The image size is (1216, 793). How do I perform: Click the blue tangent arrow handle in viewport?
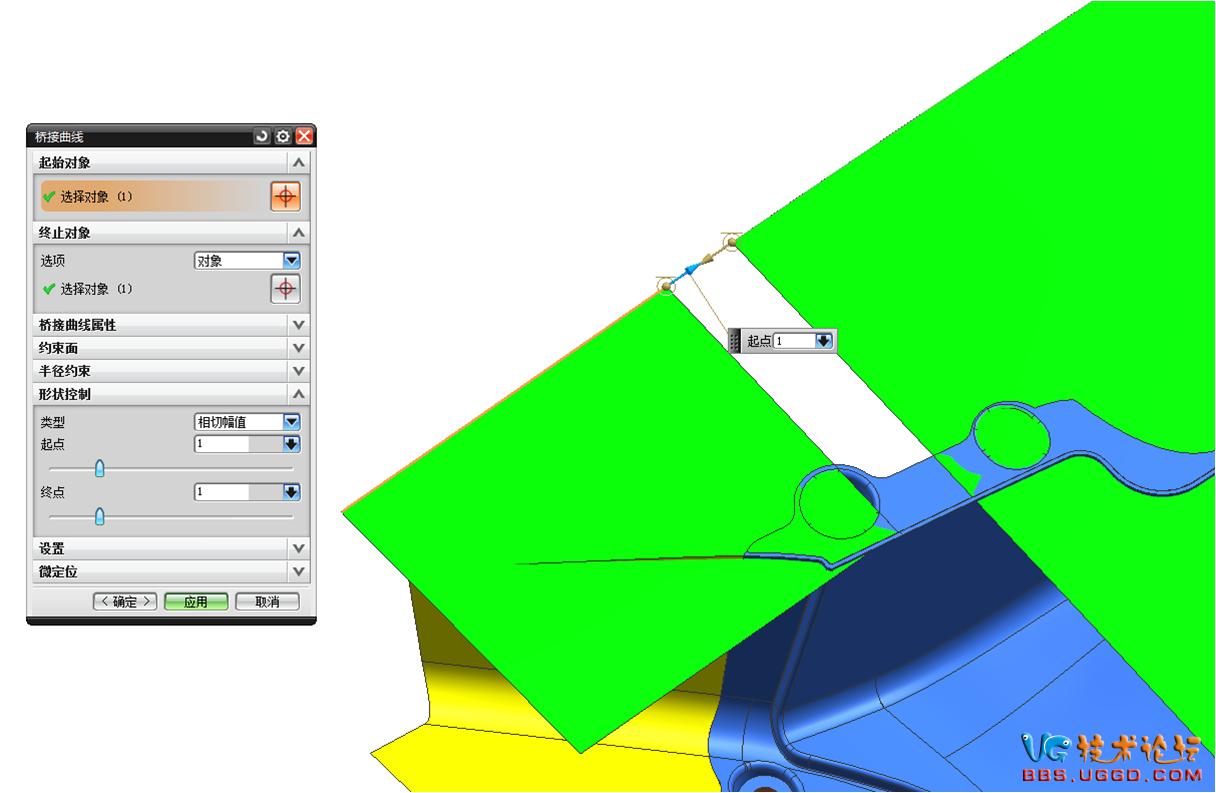click(689, 271)
